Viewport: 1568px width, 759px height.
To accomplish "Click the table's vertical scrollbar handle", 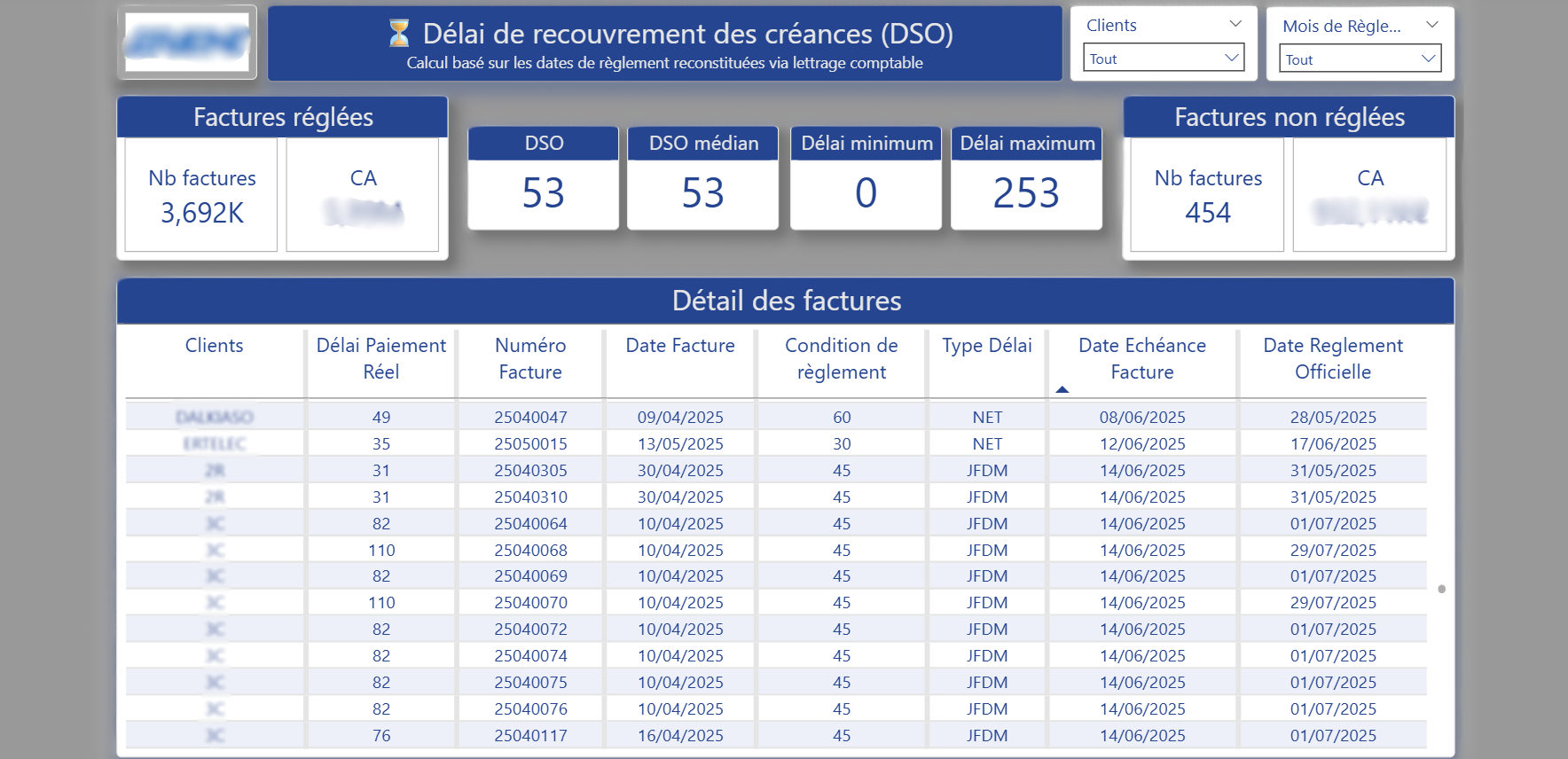I will click(1441, 589).
